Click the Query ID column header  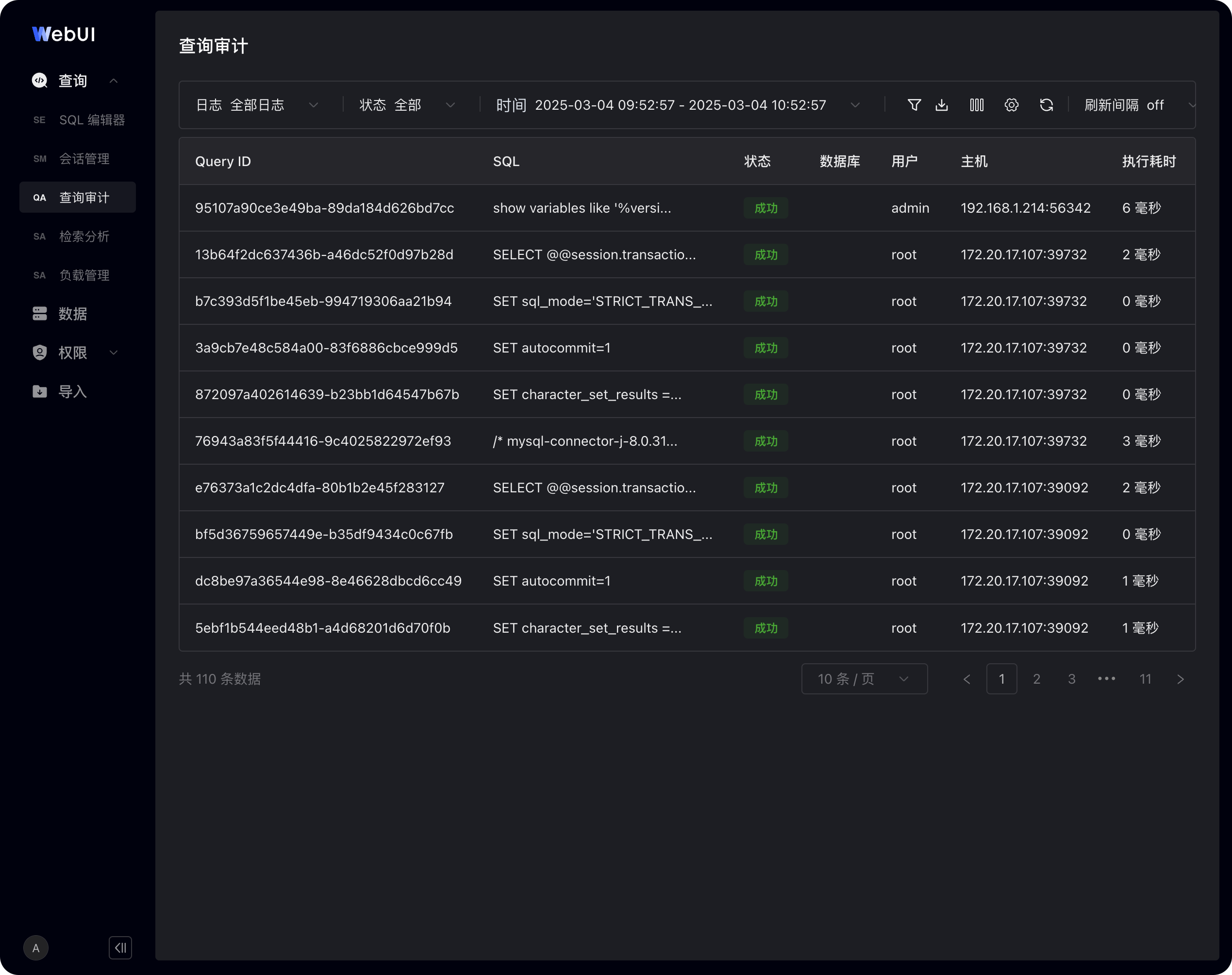click(x=222, y=162)
